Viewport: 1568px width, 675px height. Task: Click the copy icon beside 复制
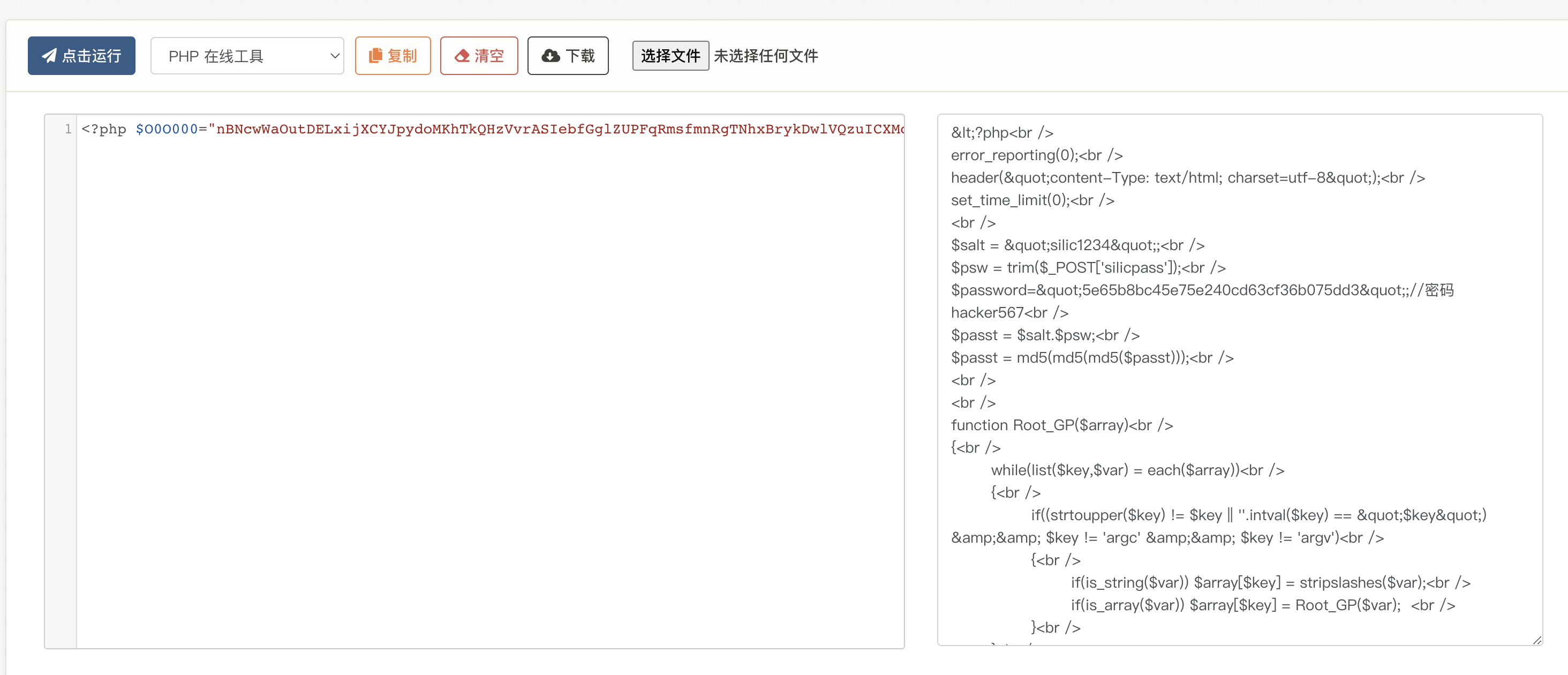pos(375,55)
